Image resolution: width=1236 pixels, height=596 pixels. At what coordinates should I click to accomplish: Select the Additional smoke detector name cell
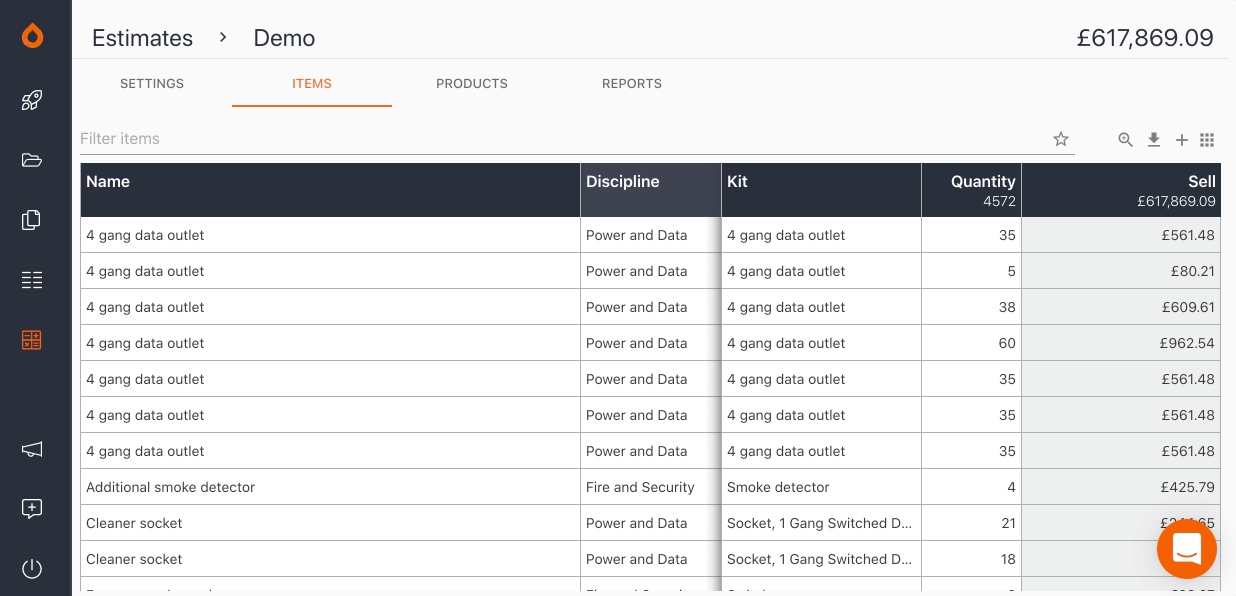[x=330, y=487]
